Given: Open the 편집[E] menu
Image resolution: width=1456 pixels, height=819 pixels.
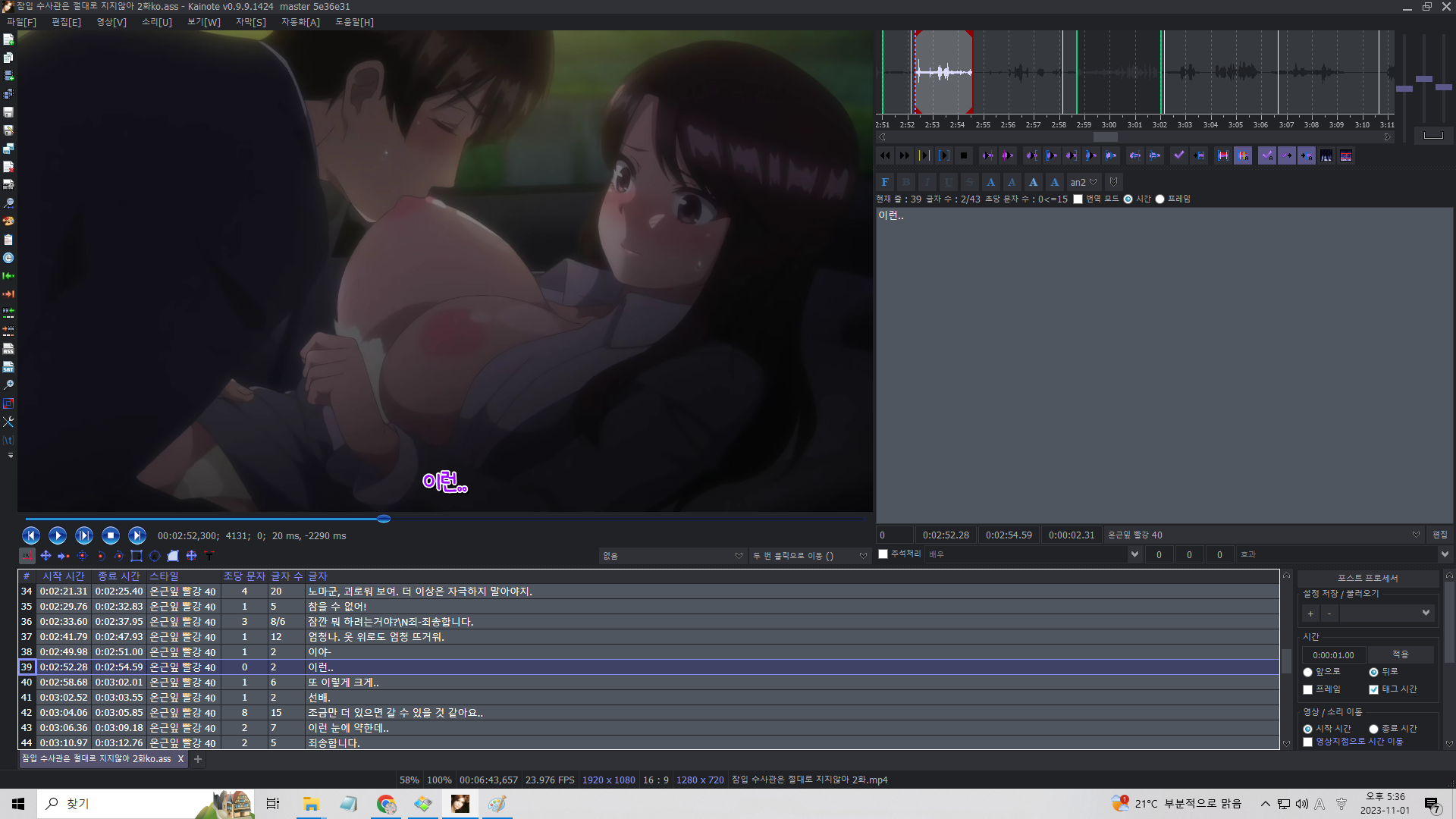Looking at the screenshot, I should pyautogui.click(x=66, y=22).
